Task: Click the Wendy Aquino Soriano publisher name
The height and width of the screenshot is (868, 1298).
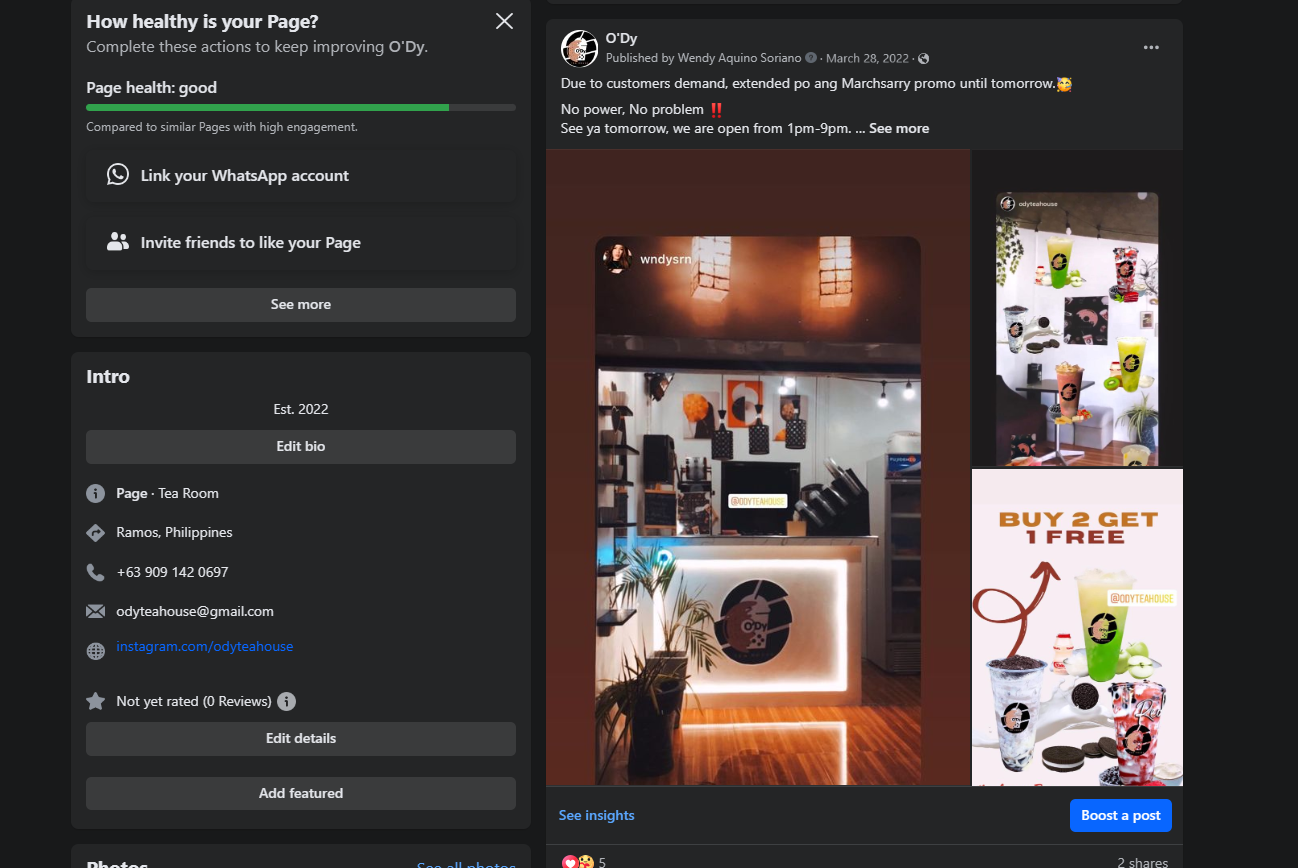Action: [739, 58]
